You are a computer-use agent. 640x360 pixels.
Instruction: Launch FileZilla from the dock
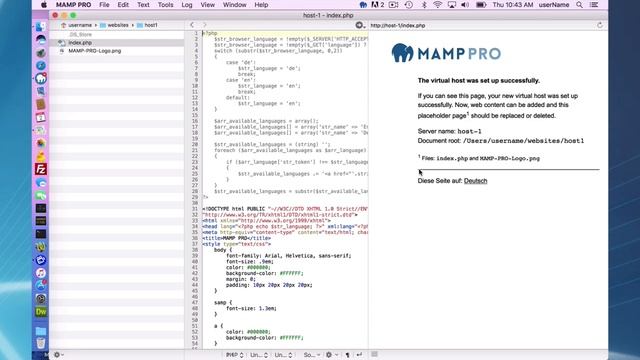point(41,169)
